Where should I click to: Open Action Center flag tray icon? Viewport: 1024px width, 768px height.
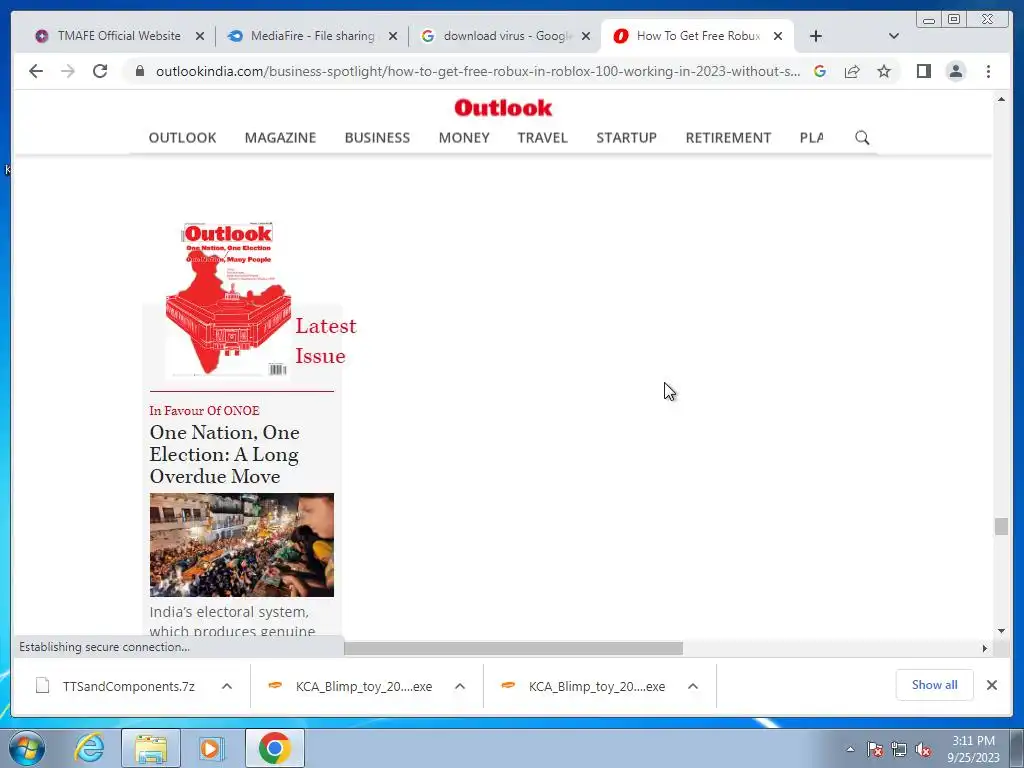pos(874,749)
